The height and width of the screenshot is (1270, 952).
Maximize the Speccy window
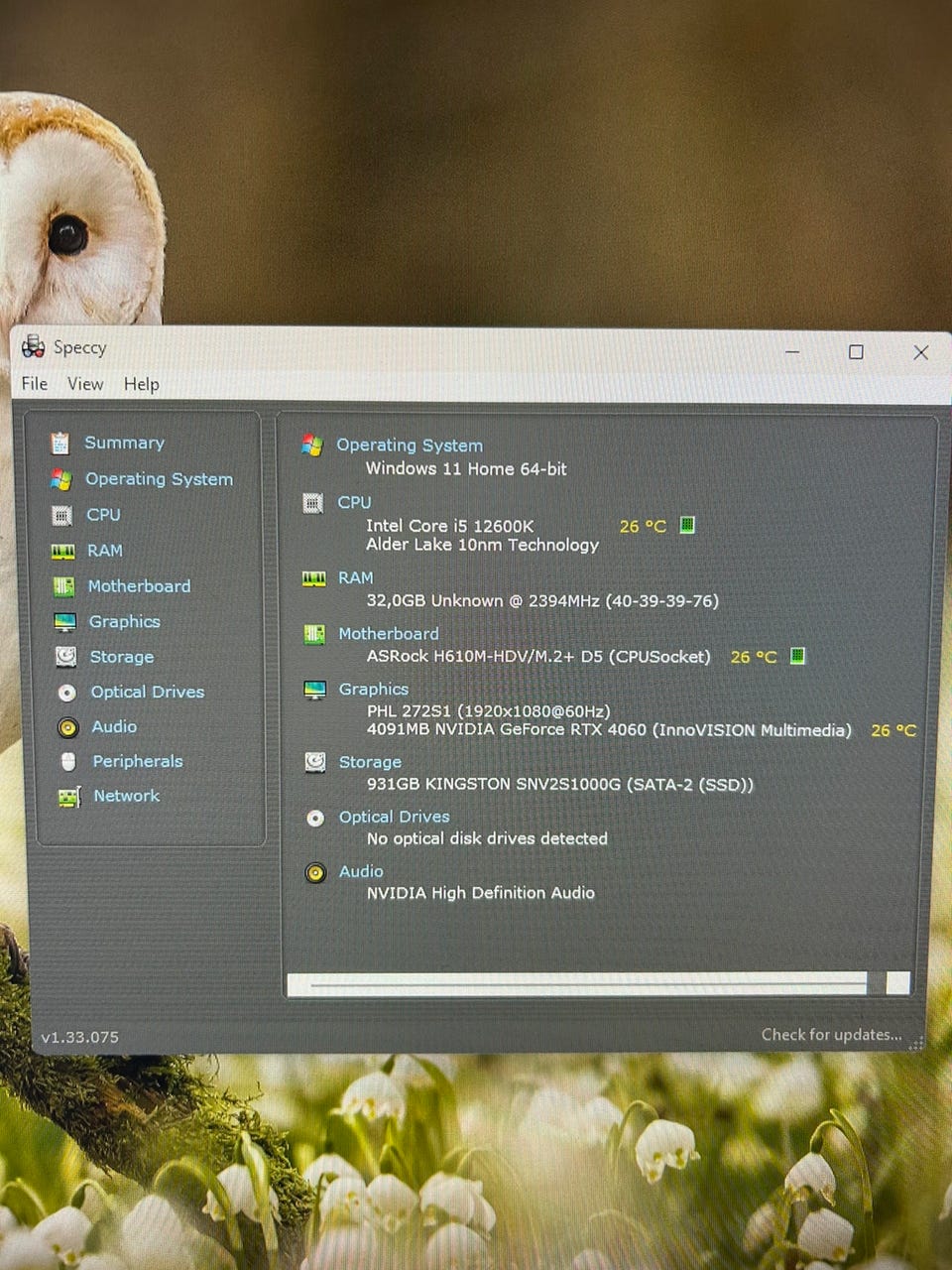[x=856, y=352]
